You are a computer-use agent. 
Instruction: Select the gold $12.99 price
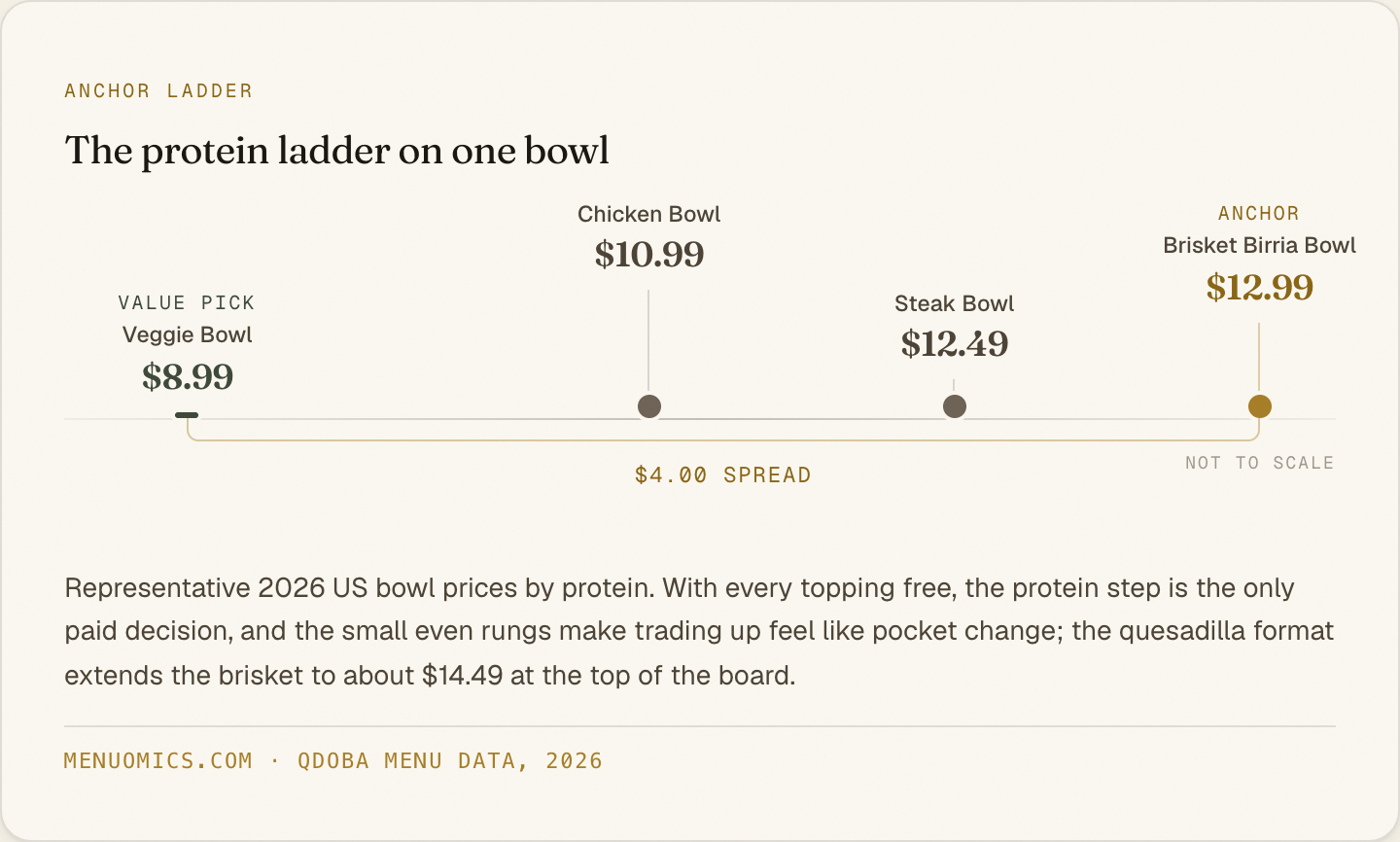point(1260,287)
